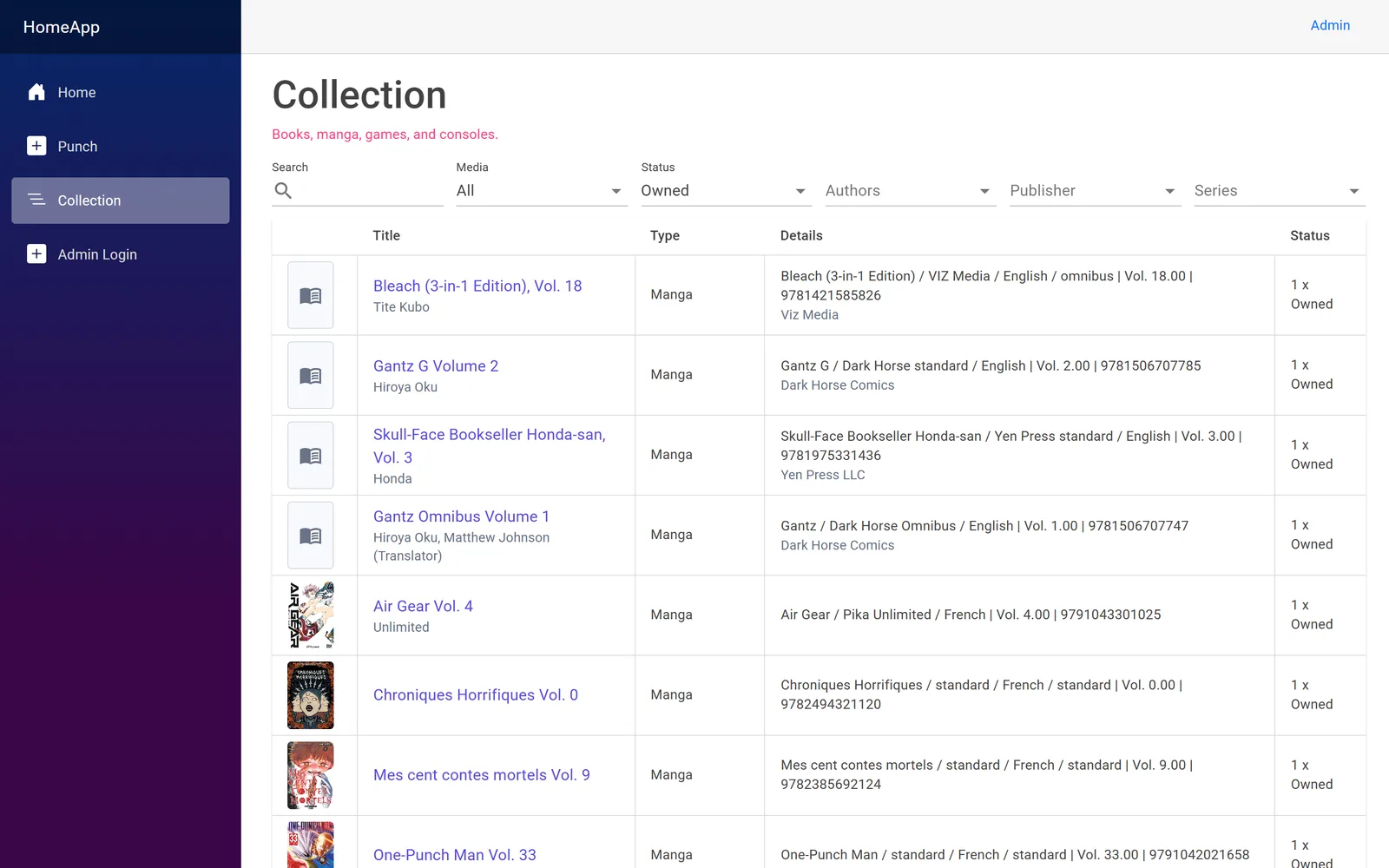
Task: Click the Yen Press LLC publisher text
Action: click(823, 475)
